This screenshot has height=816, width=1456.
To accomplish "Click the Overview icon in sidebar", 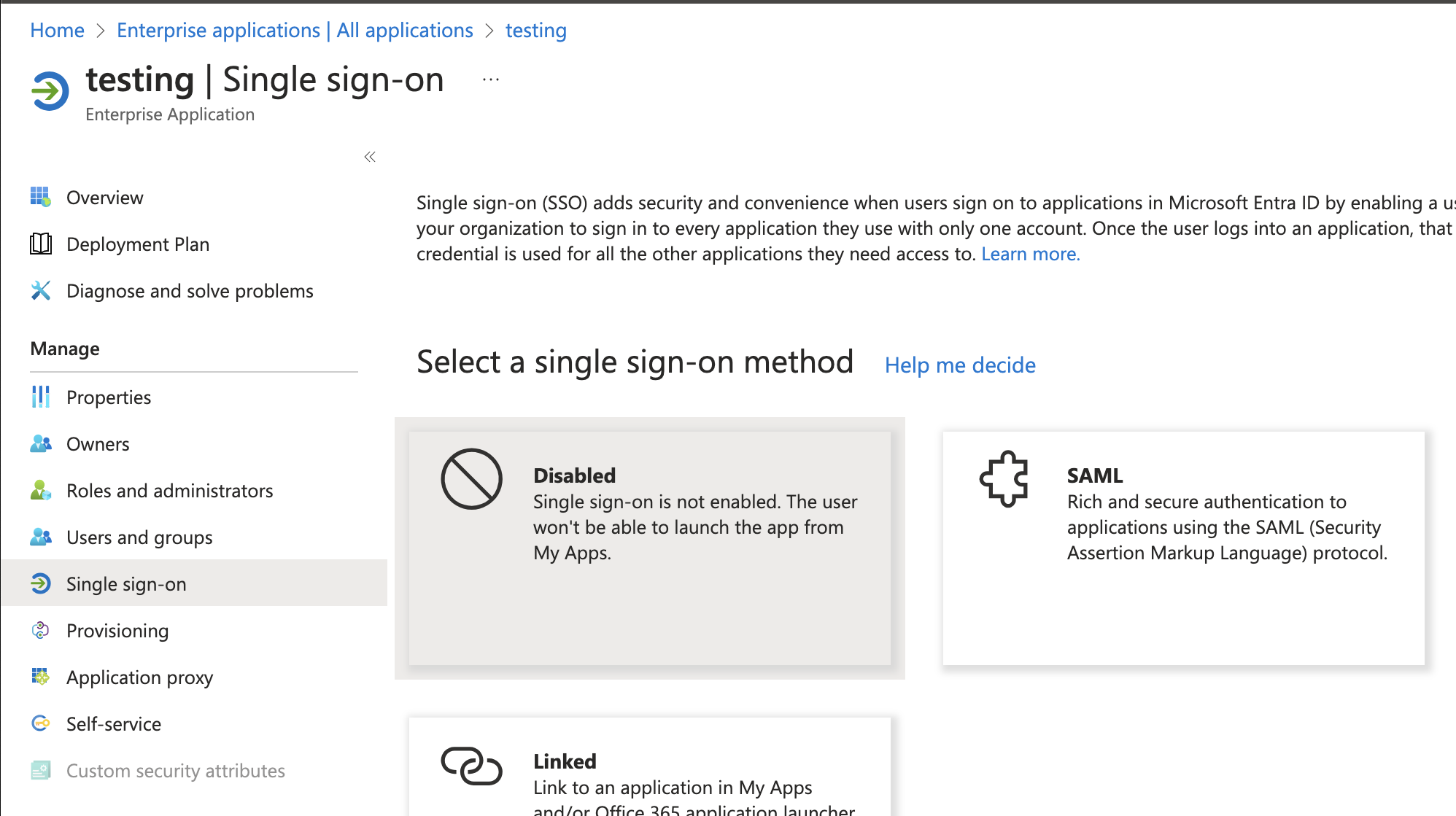I will [x=41, y=197].
